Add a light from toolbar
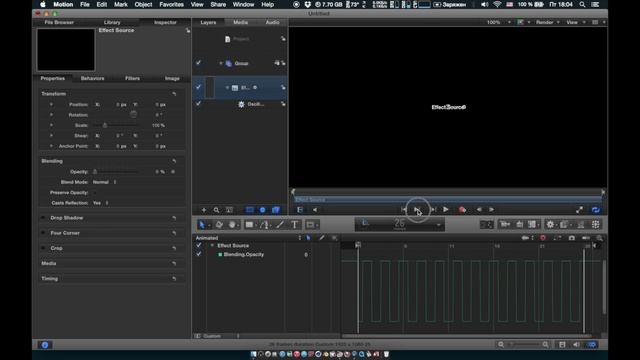This screenshot has height=360, width=640. point(519,224)
